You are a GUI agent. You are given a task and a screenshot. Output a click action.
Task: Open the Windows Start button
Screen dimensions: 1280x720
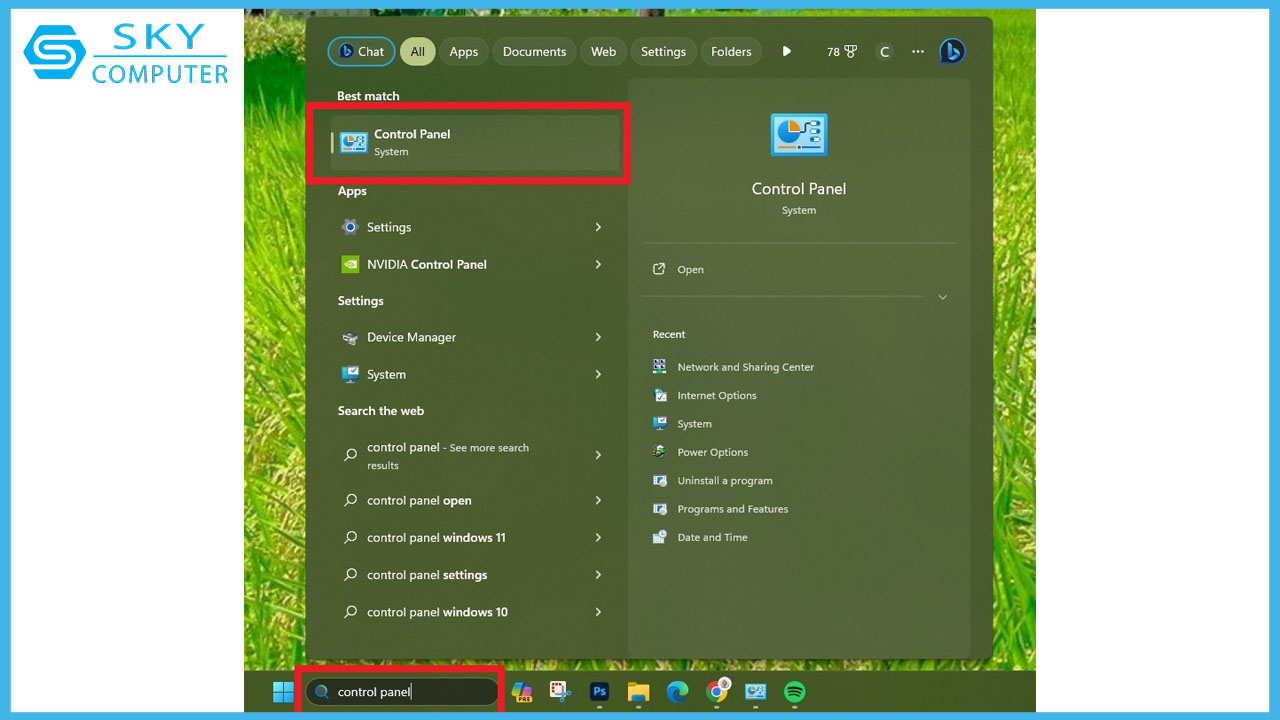pos(283,691)
